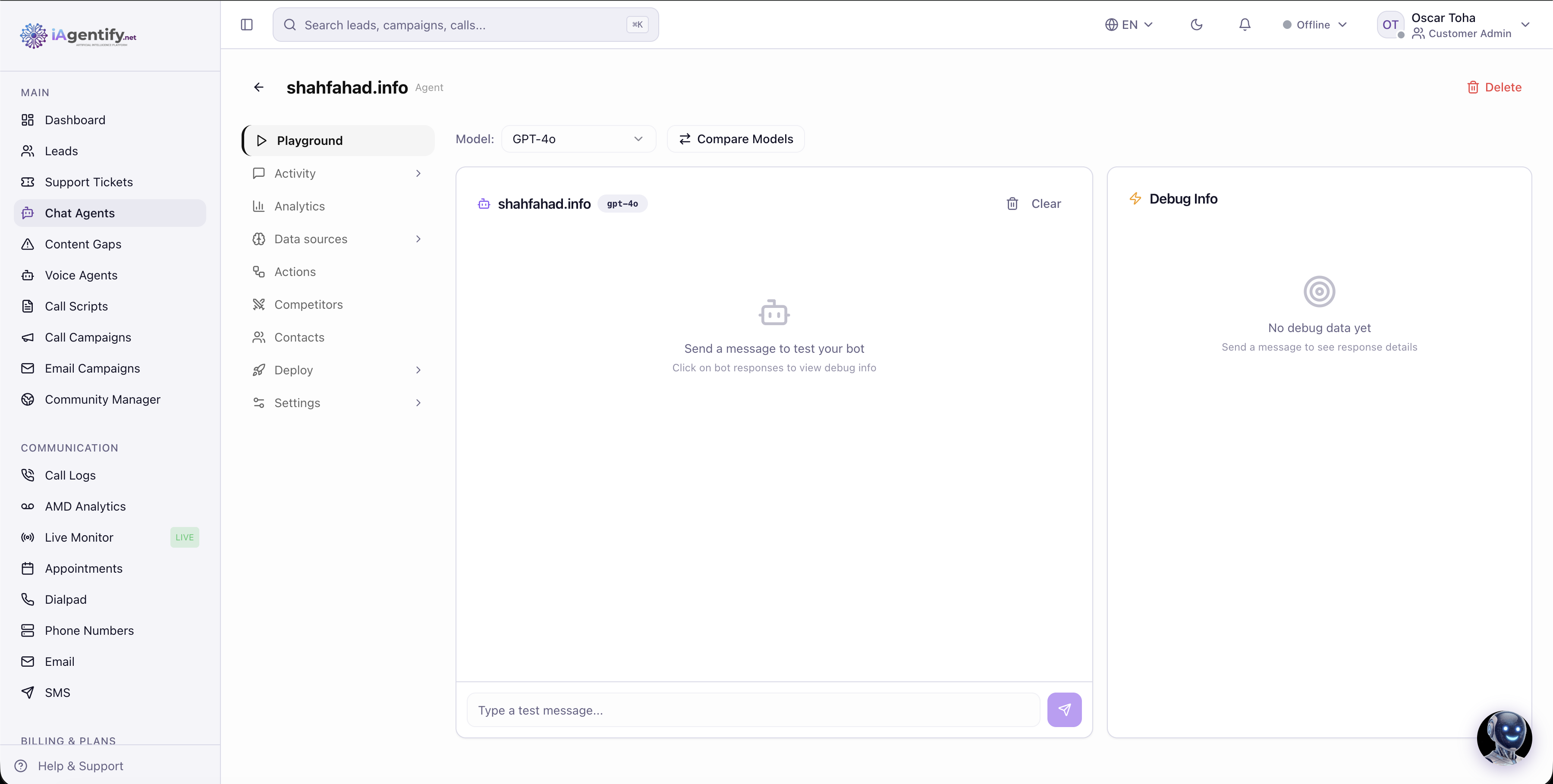Click the Phone Numbers server icon
Screen dimensions: 1553x784
(28, 630)
